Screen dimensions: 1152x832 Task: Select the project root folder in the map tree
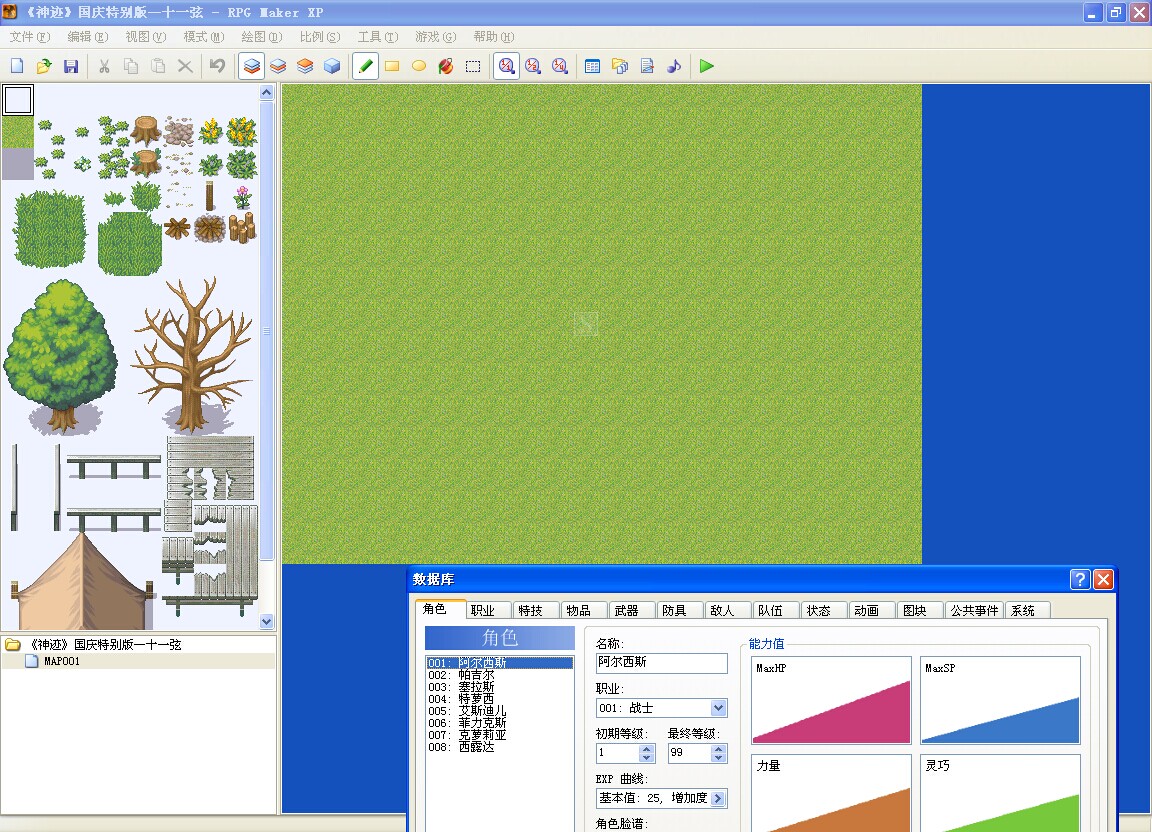click(x=104, y=645)
